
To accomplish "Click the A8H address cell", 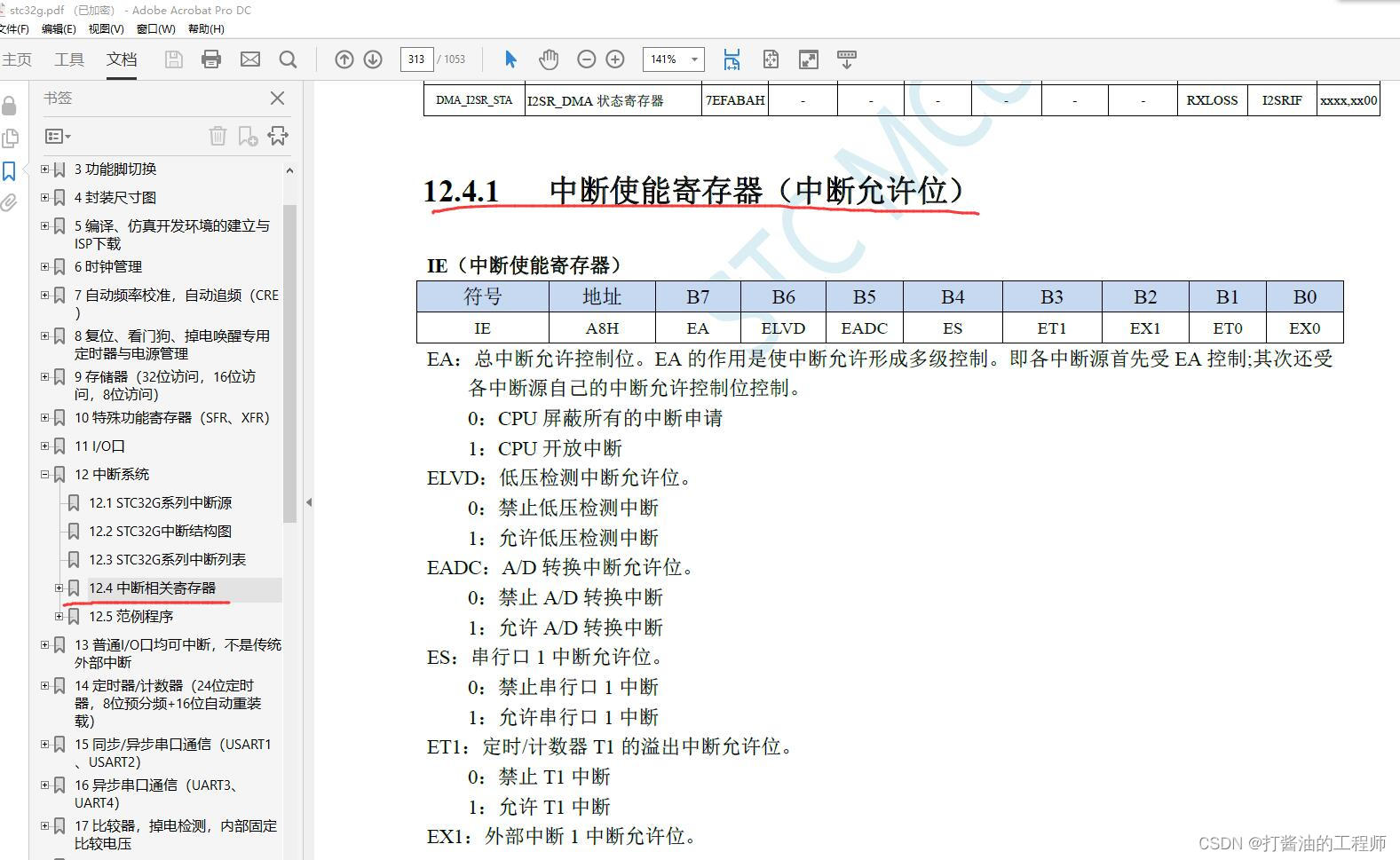I will 602,327.
